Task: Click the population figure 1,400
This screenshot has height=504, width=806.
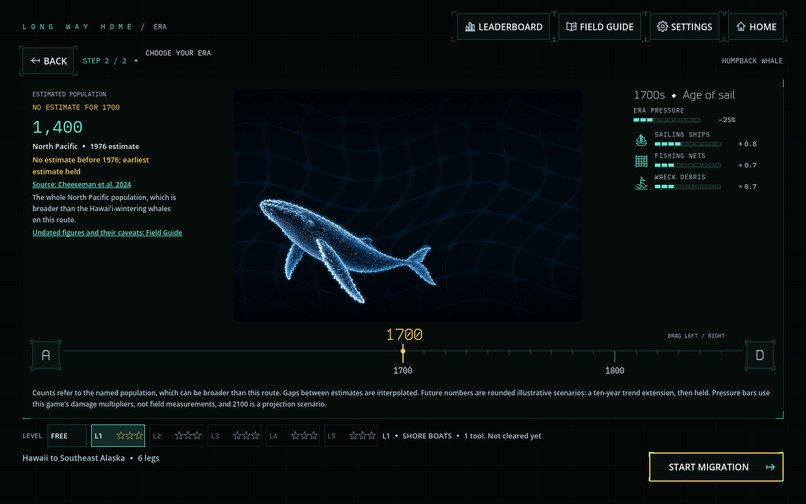Action: tap(58, 127)
